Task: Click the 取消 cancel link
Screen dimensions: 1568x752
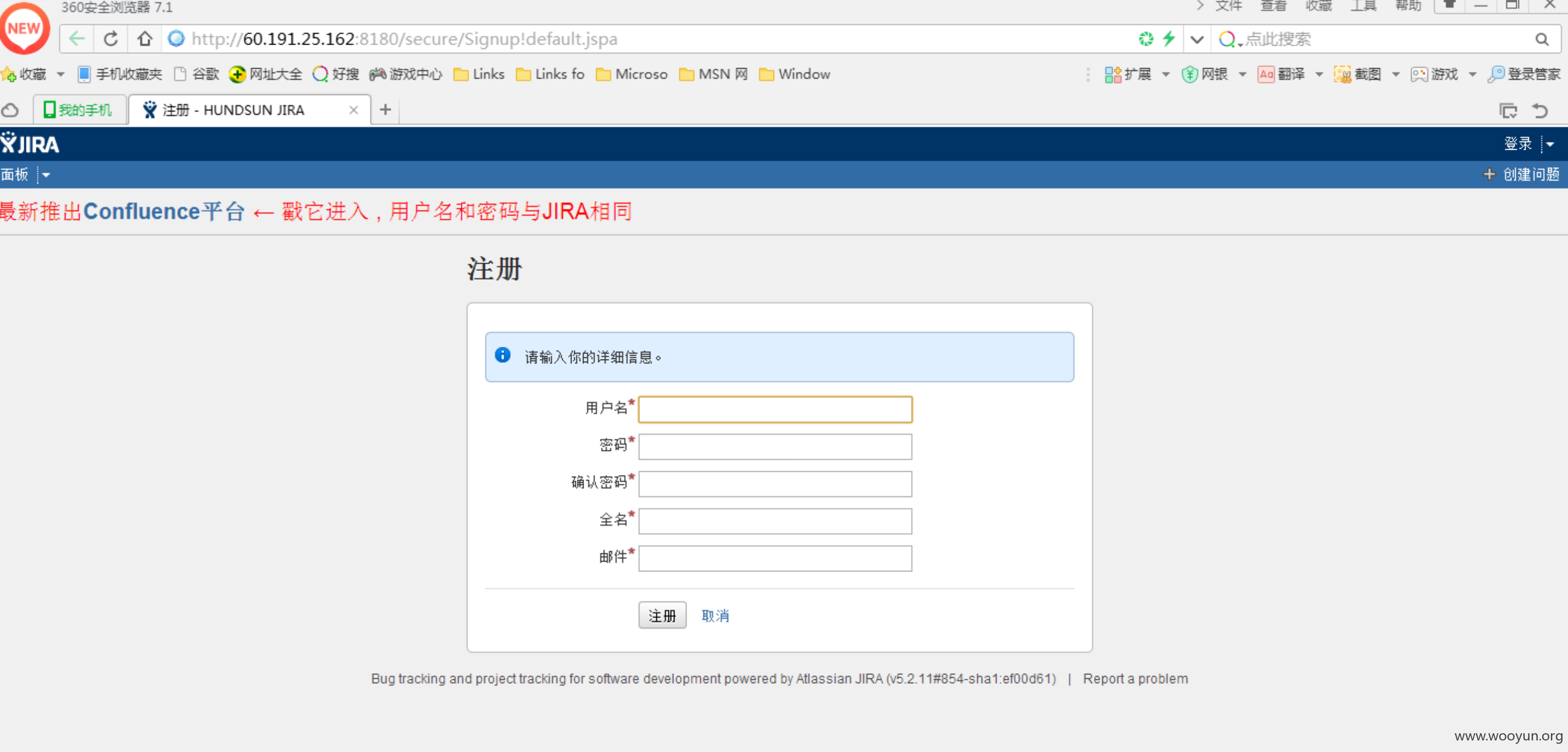Action: coord(715,617)
